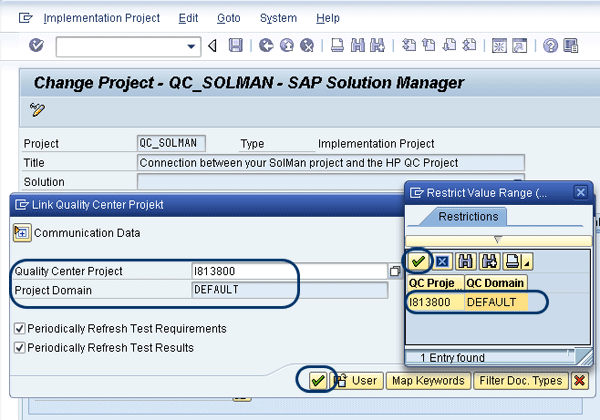This screenshot has height=420, width=600.
Task: Click the Quality Center Project input field
Action: pyautogui.click(x=289, y=271)
